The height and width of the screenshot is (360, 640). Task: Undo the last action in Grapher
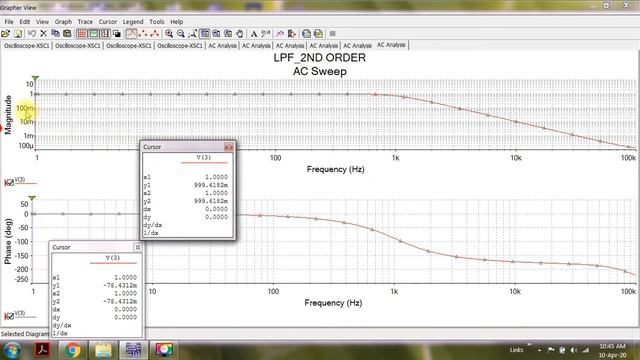click(x=32, y=34)
